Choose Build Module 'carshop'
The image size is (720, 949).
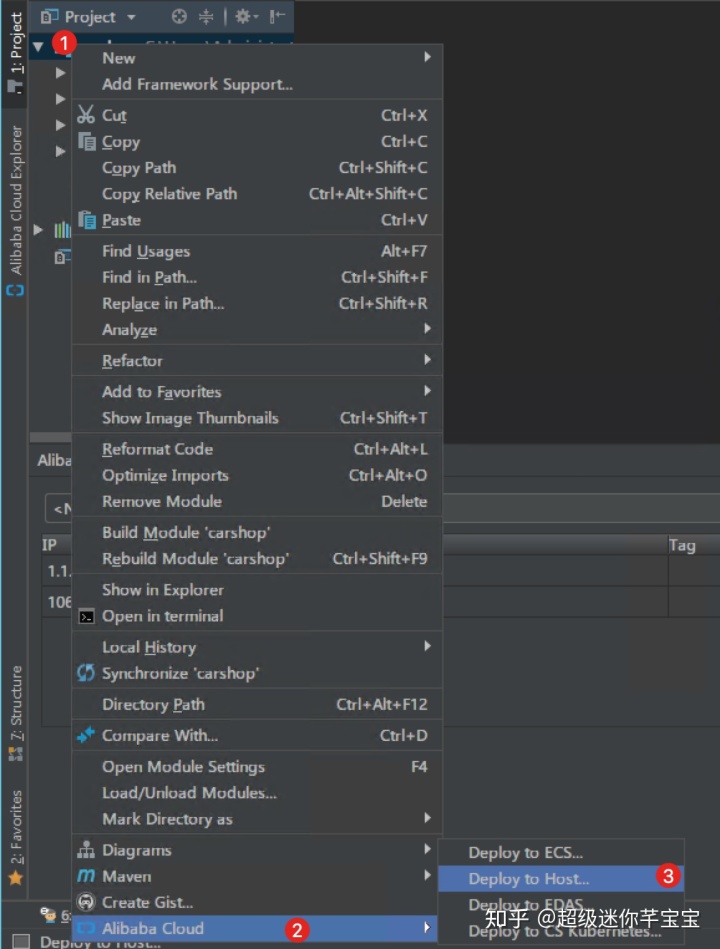pyautogui.click(x=257, y=533)
